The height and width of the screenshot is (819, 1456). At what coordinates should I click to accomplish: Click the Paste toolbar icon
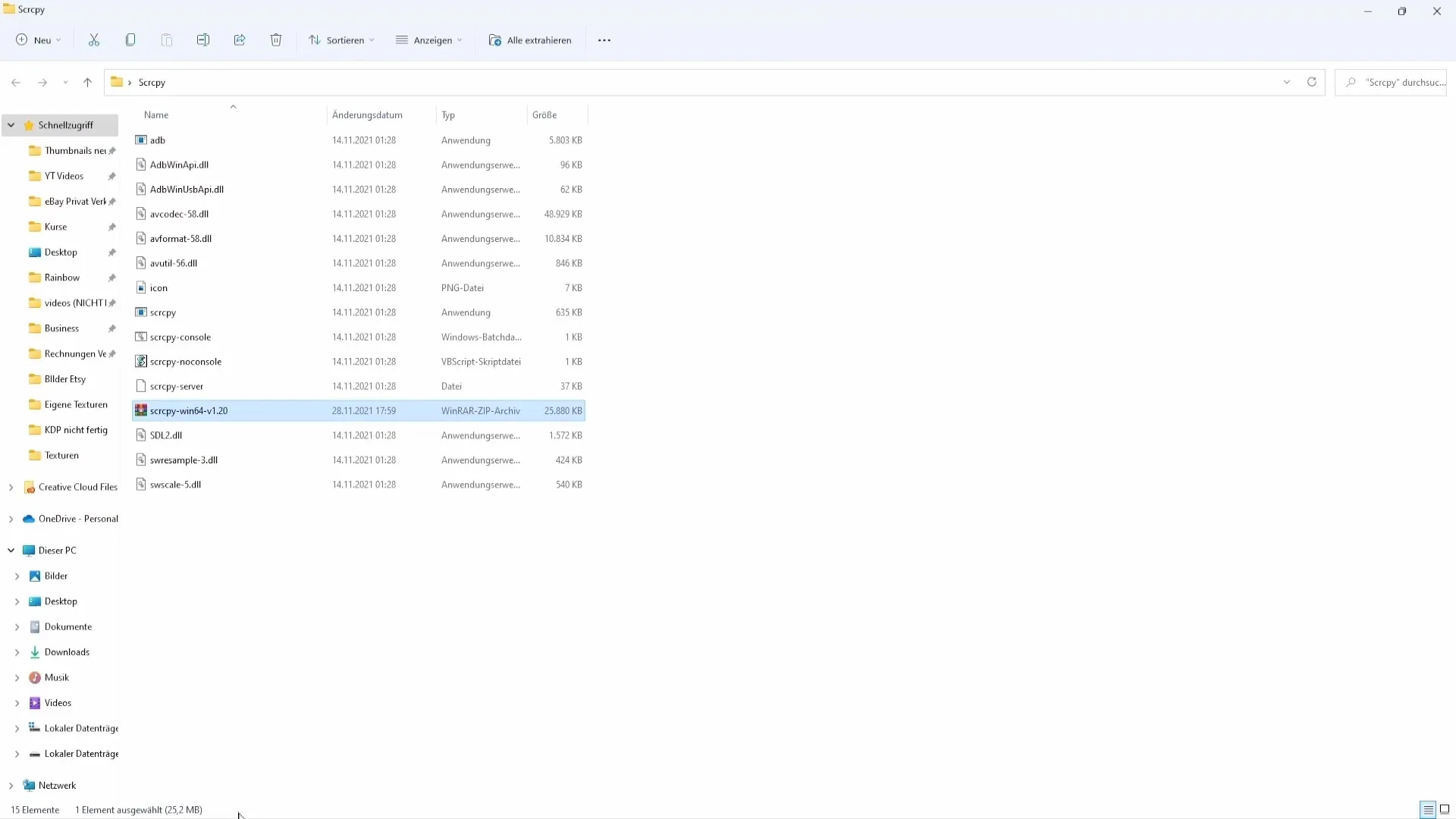[167, 40]
